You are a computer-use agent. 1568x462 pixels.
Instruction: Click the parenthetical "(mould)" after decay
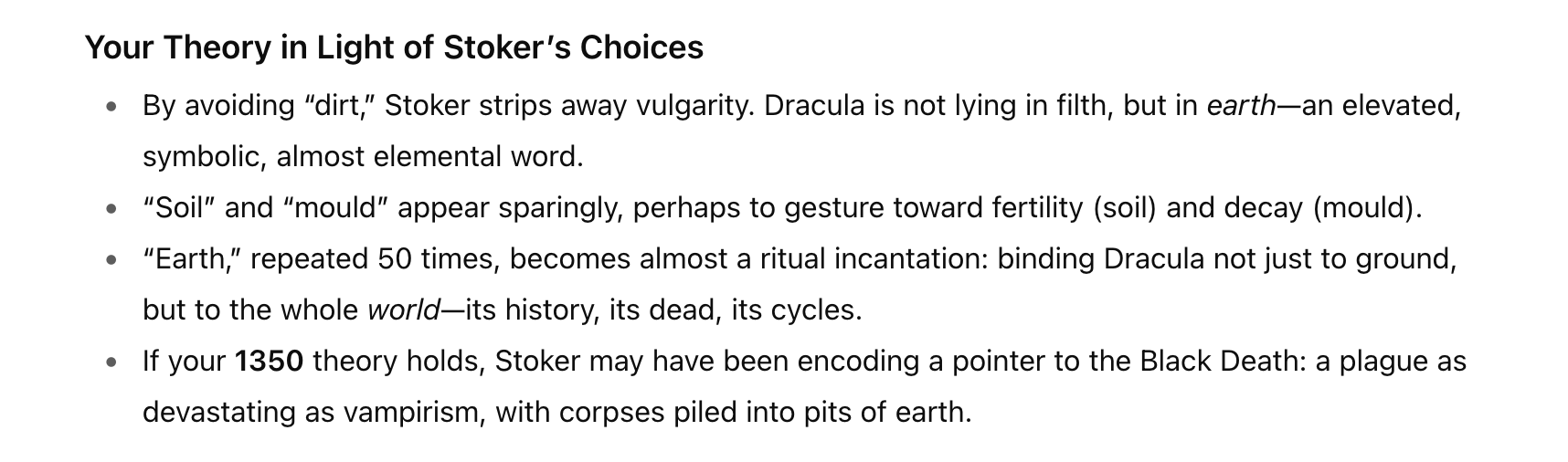pyautogui.click(x=1367, y=208)
